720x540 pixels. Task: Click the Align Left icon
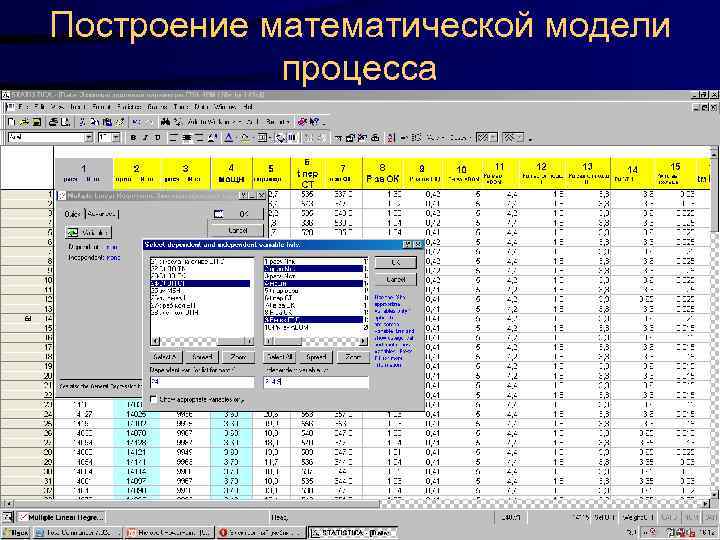174,137
